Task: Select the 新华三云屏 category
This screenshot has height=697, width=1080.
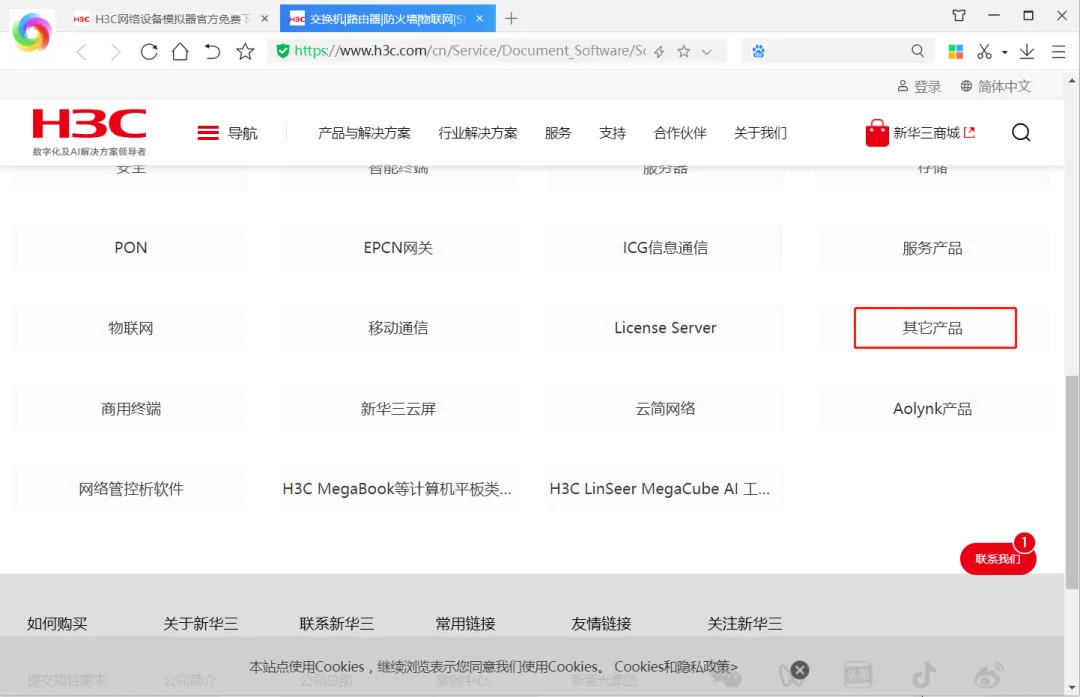Action: point(398,409)
